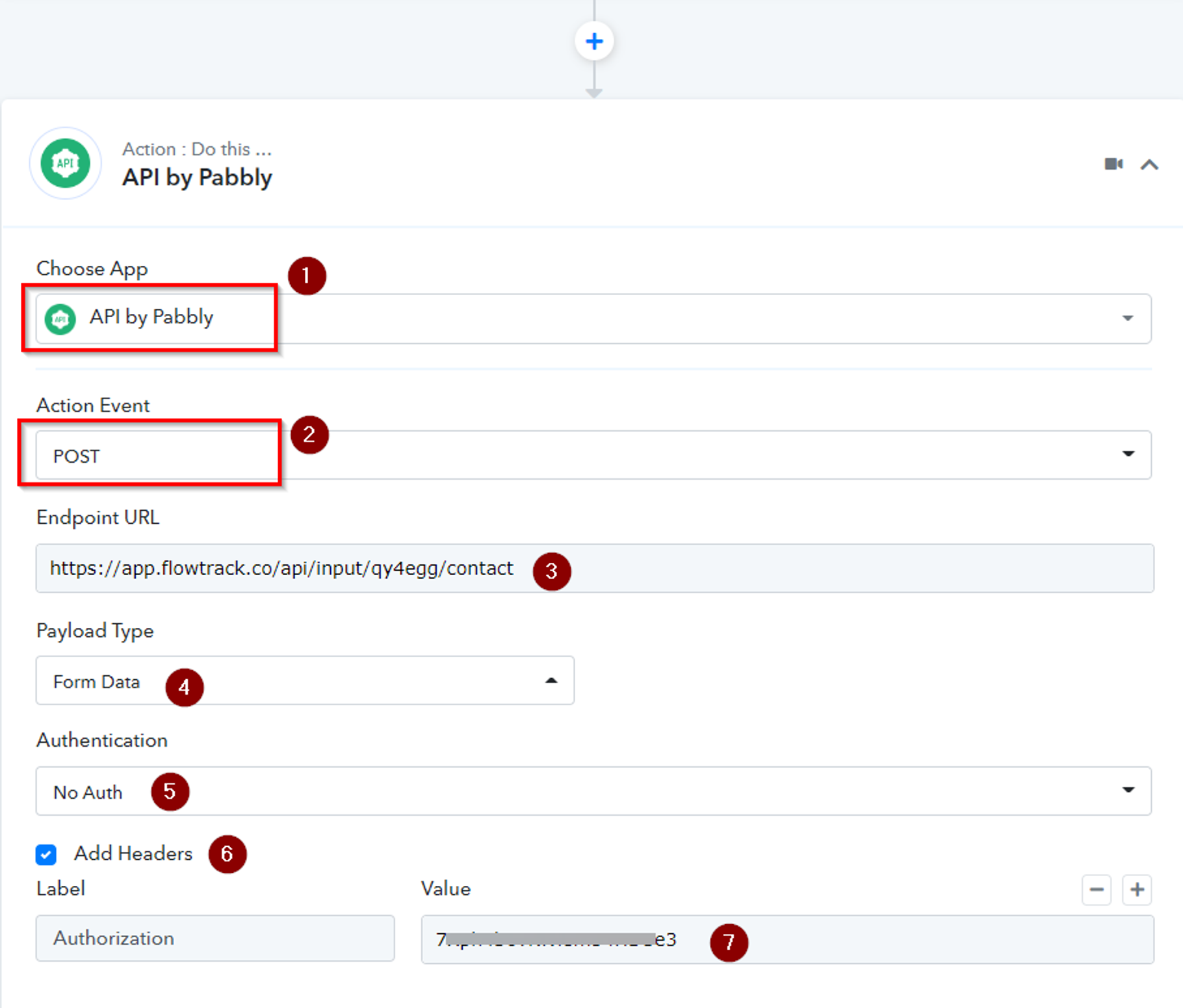Click the Authorization label input field
Screen dimensions: 1183x1008
214,938
